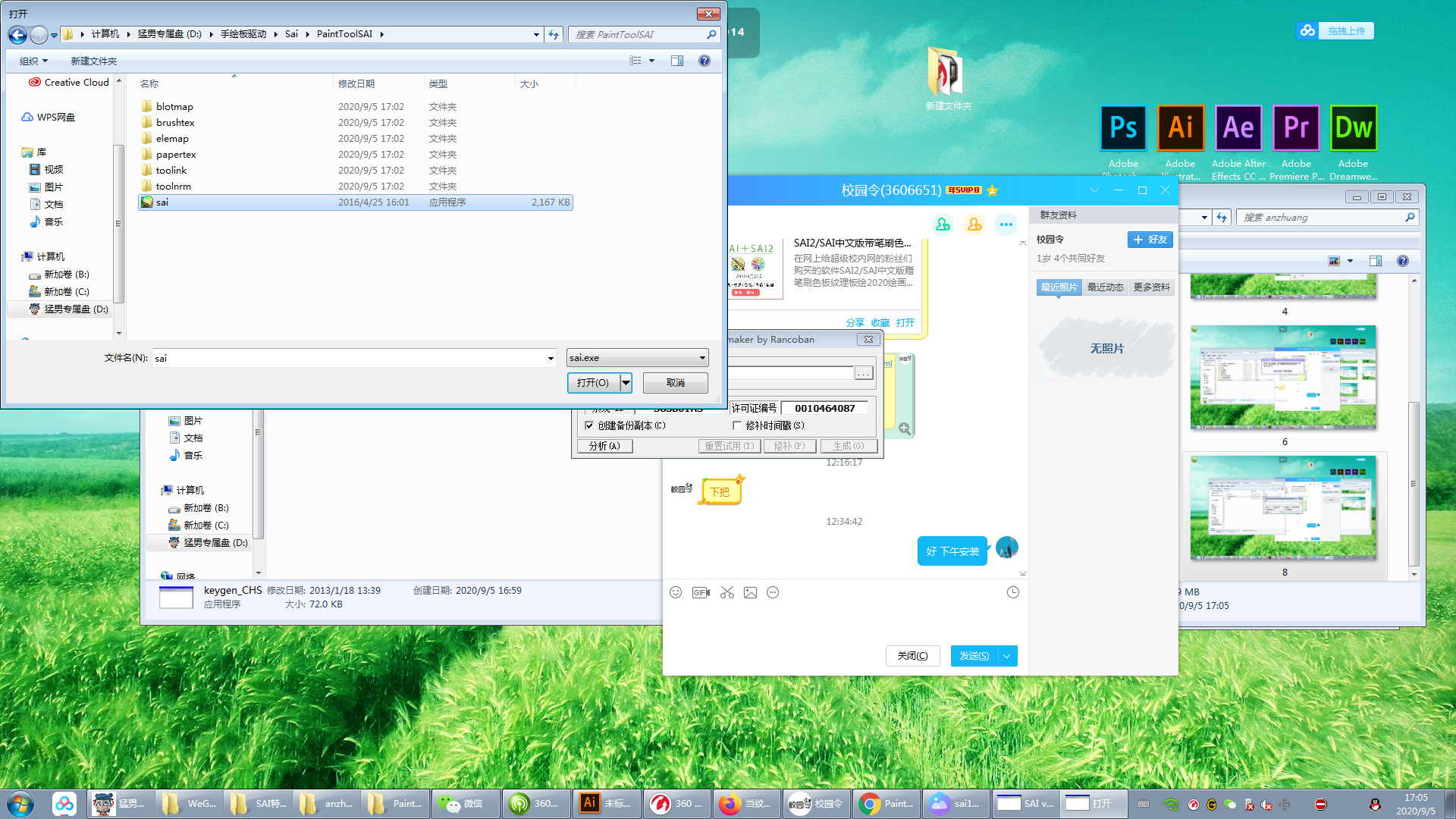Click 关闭(C) button in QQ chat
The height and width of the screenshot is (819, 1456).
click(912, 656)
